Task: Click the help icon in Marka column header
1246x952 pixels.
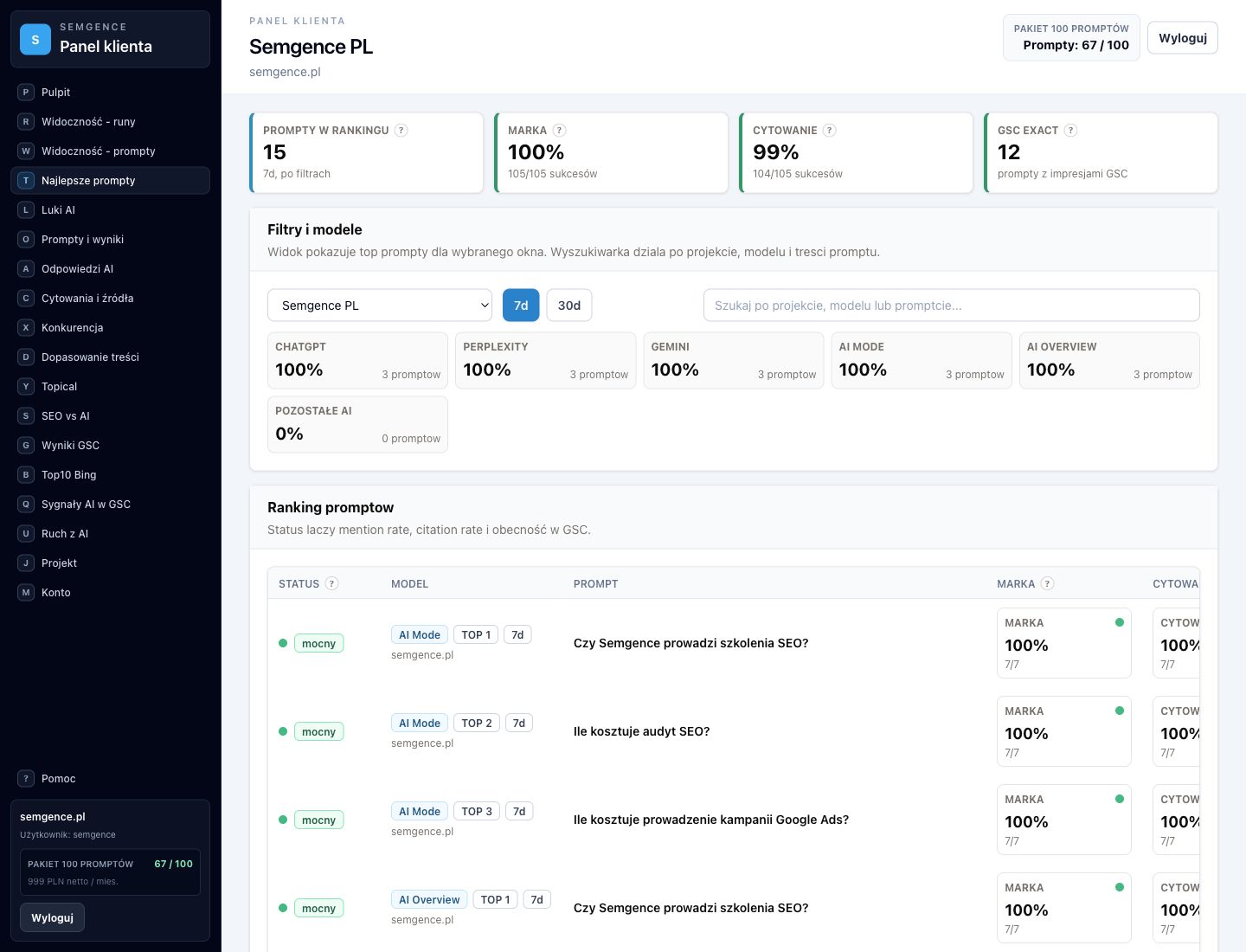Action: (x=1047, y=583)
